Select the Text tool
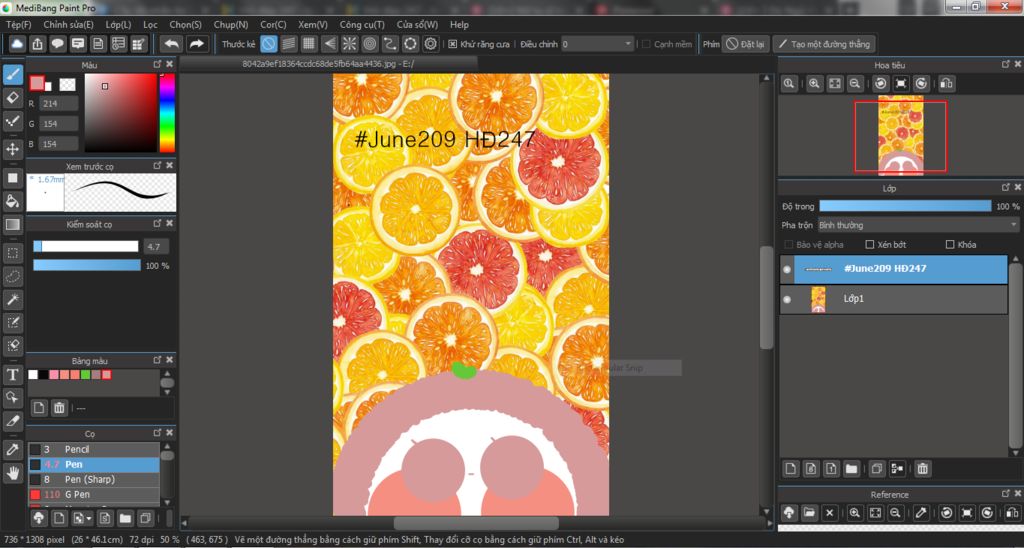This screenshot has width=1024, height=548. tap(12, 374)
